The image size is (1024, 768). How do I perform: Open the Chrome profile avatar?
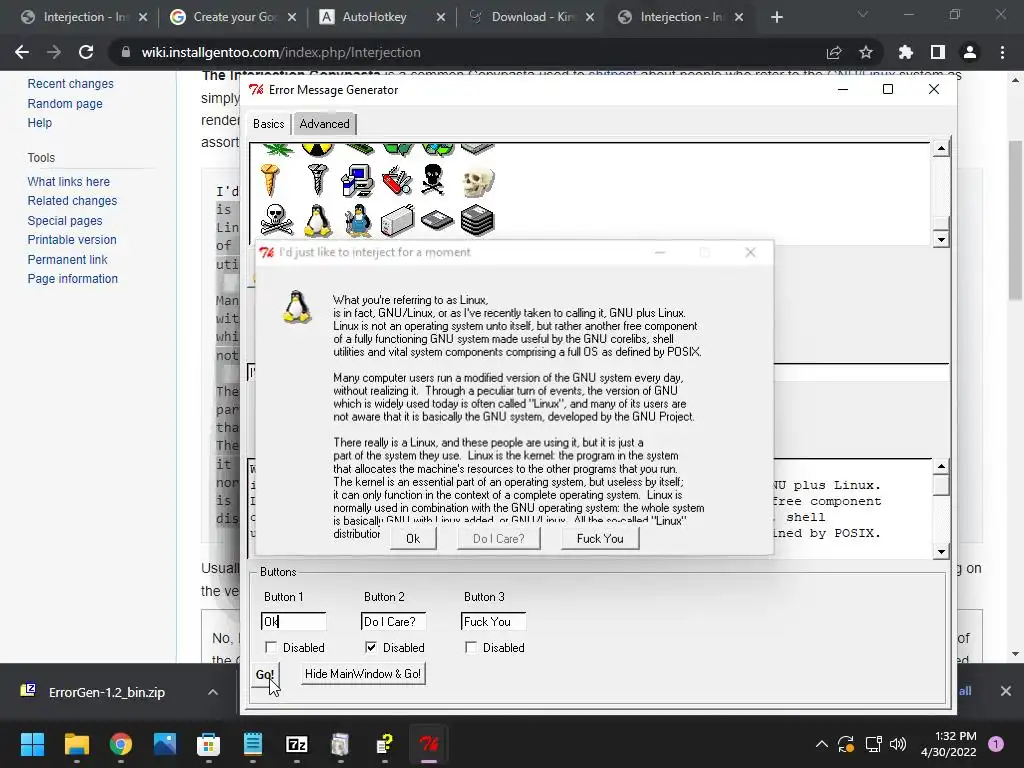pyautogui.click(x=970, y=52)
